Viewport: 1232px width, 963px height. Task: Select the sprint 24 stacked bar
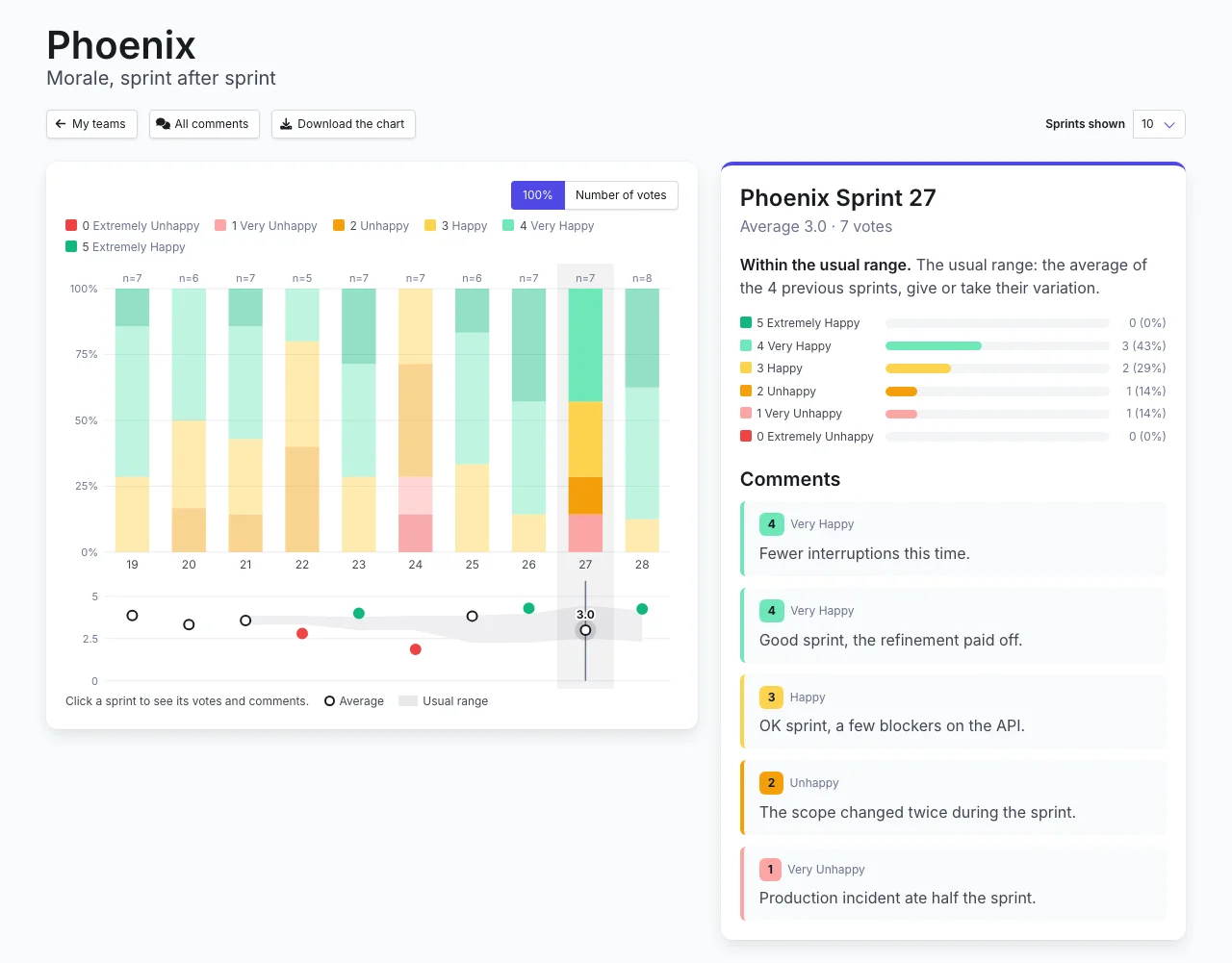point(416,420)
